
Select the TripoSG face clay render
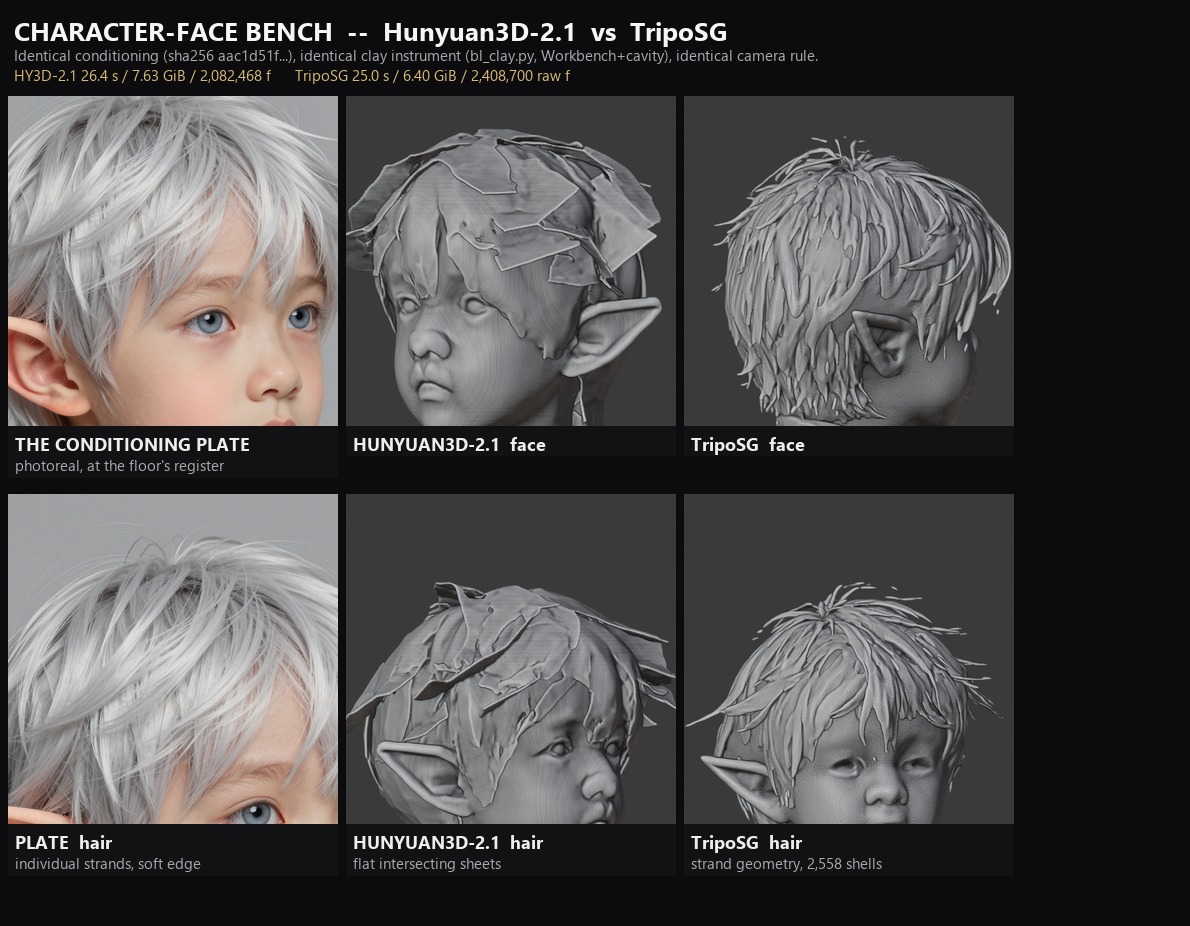tap(848, 260)
